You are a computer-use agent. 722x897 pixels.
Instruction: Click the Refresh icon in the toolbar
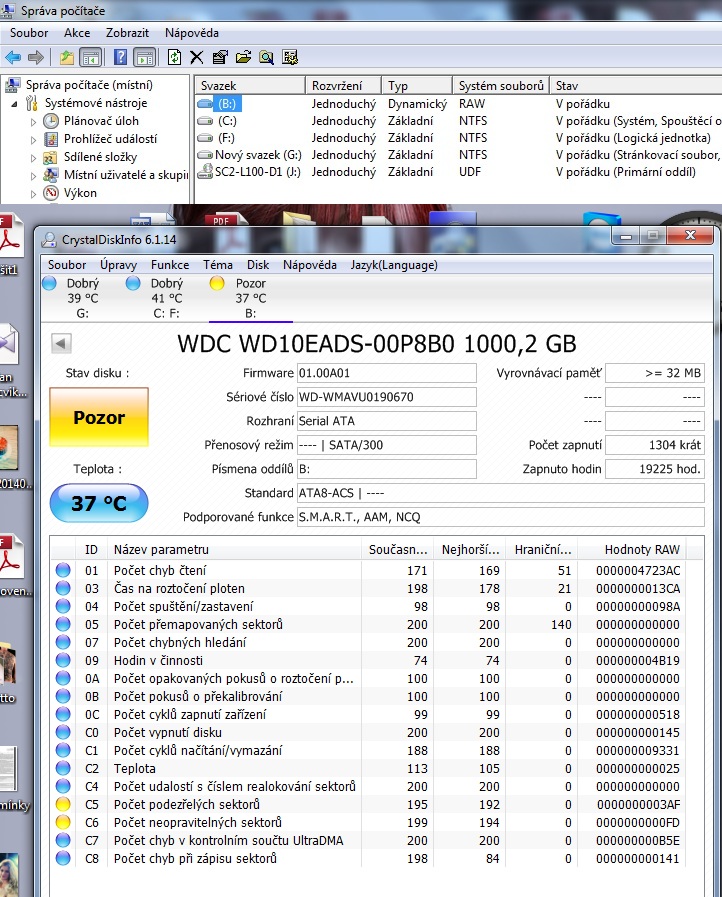point(174,57)
